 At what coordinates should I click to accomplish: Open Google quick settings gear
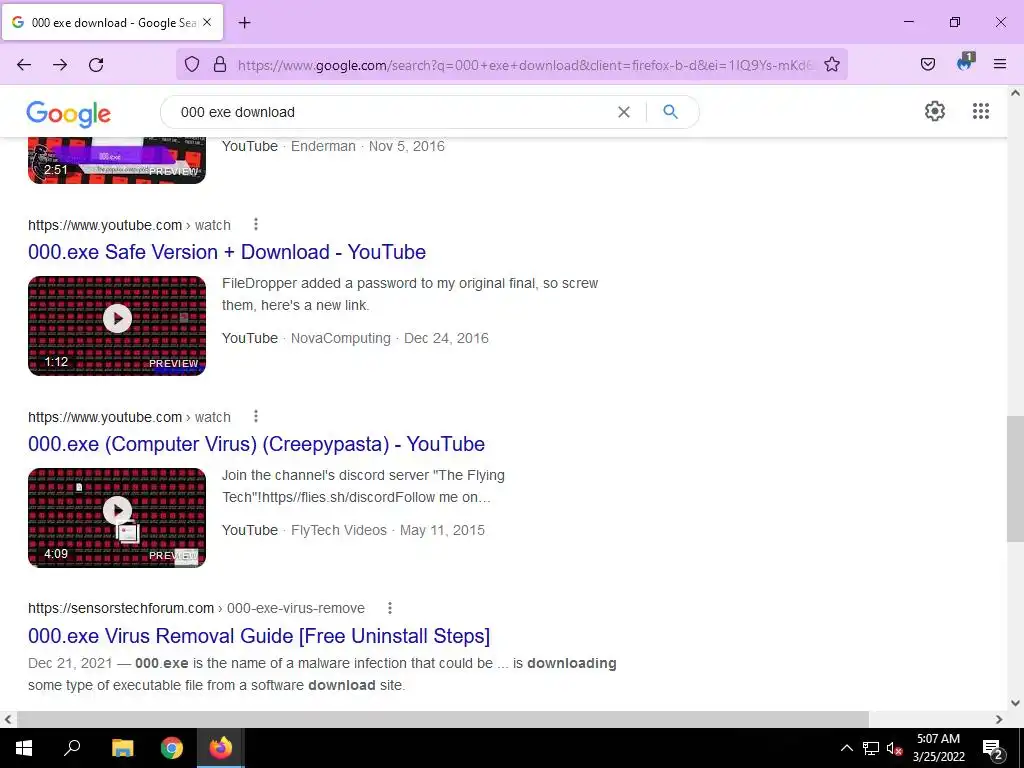(x=935, y=111)
